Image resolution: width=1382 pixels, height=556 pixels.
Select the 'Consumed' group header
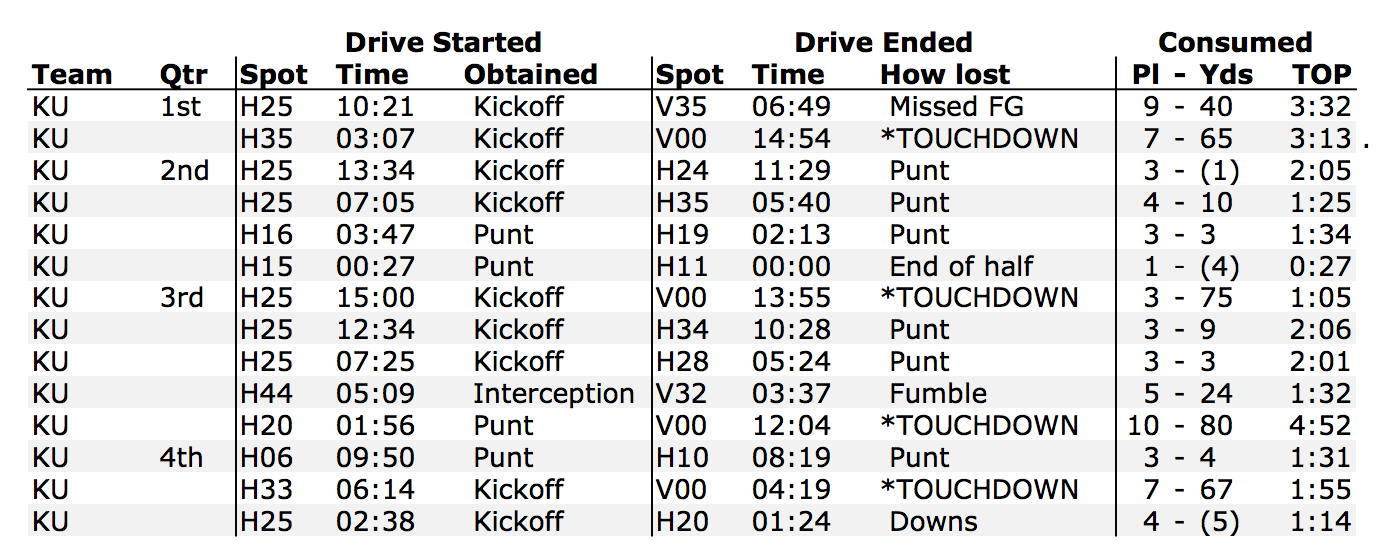pos(1235,42)
